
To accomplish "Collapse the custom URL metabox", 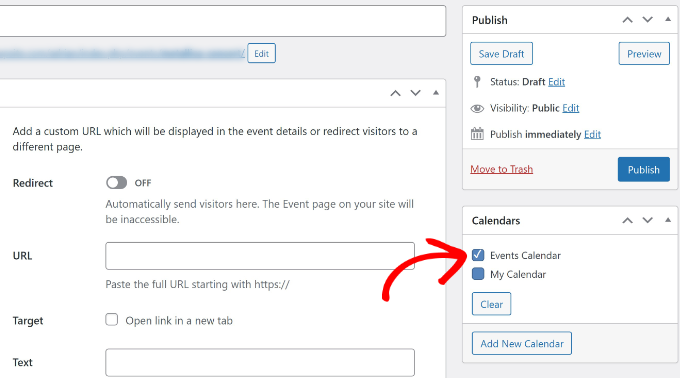I will [436, 93].
